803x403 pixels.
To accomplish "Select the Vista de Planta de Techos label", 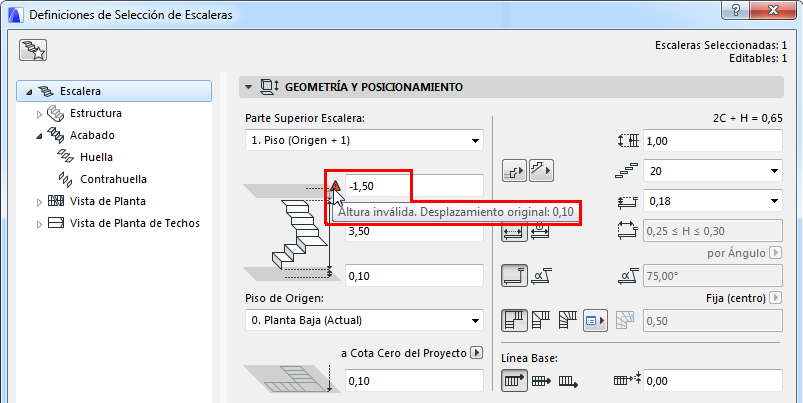I will [x=135, y=223].
